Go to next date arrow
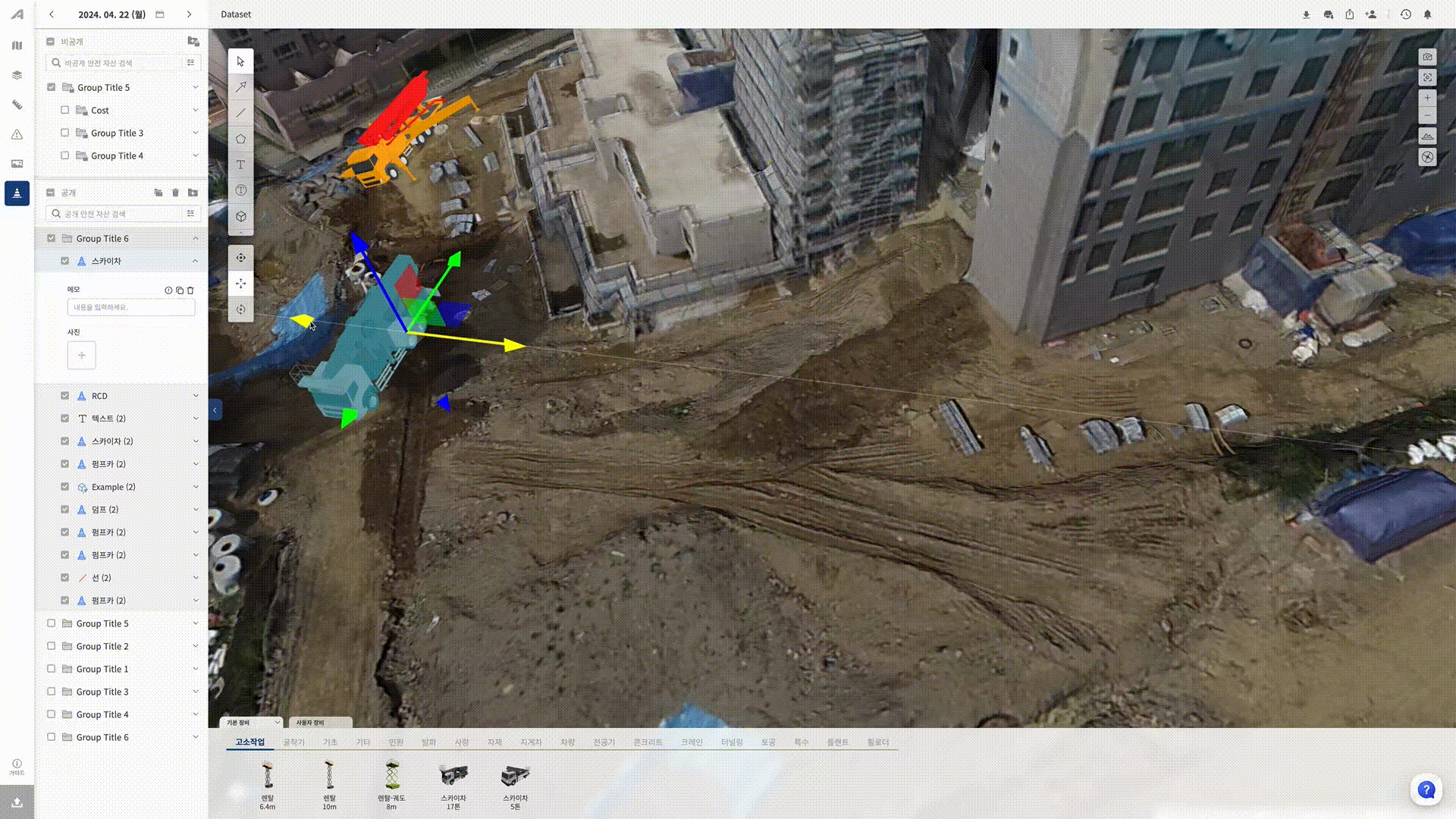1456x819 pixels. coord(190,14)
